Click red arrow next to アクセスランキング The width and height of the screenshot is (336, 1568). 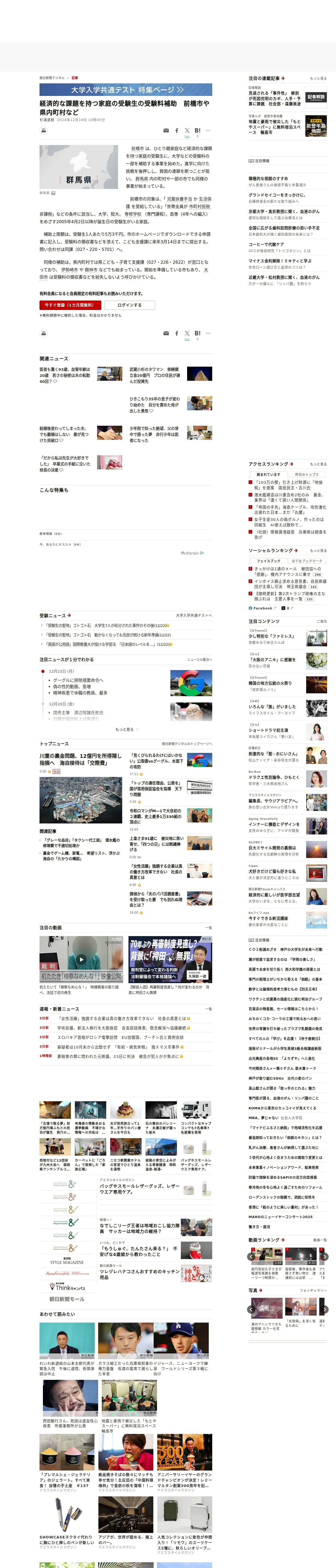292,464
